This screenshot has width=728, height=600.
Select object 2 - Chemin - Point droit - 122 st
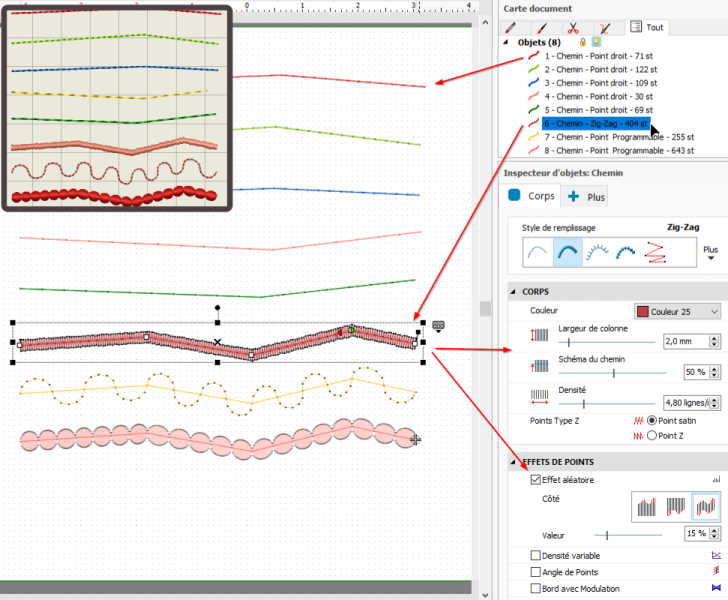(x=601, y=69)
